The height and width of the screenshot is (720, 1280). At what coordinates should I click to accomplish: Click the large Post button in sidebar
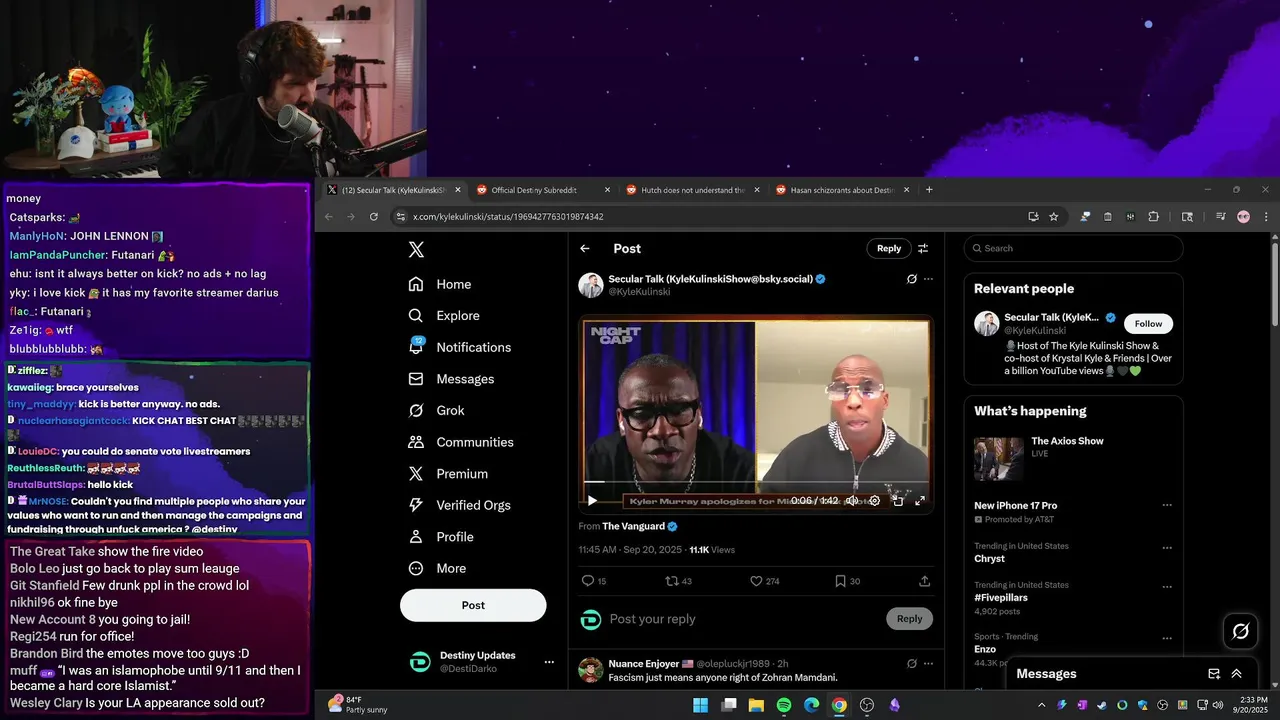click(x=473, y=605)
